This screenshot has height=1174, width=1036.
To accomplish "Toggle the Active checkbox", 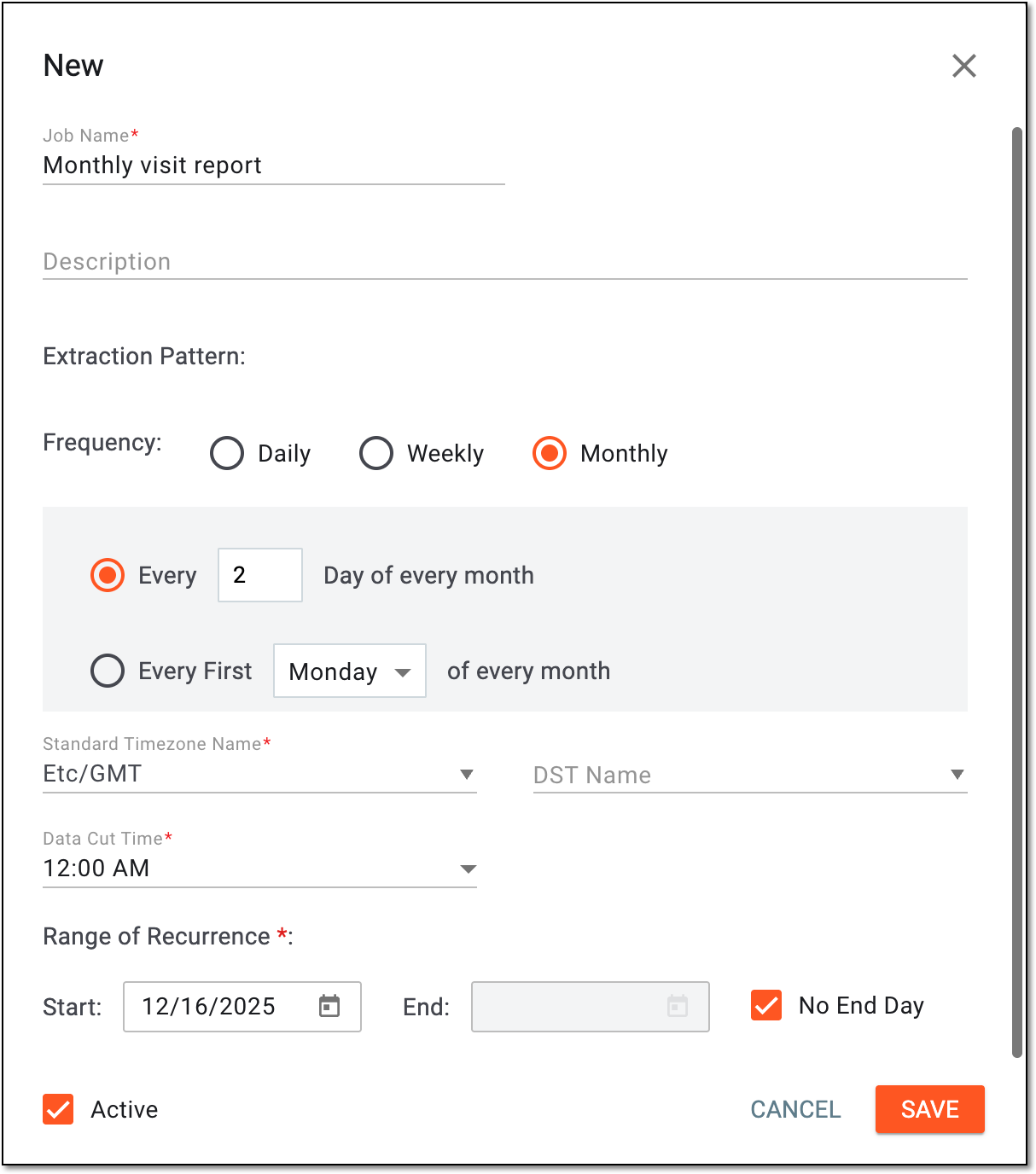I will tap(58, 1109).
